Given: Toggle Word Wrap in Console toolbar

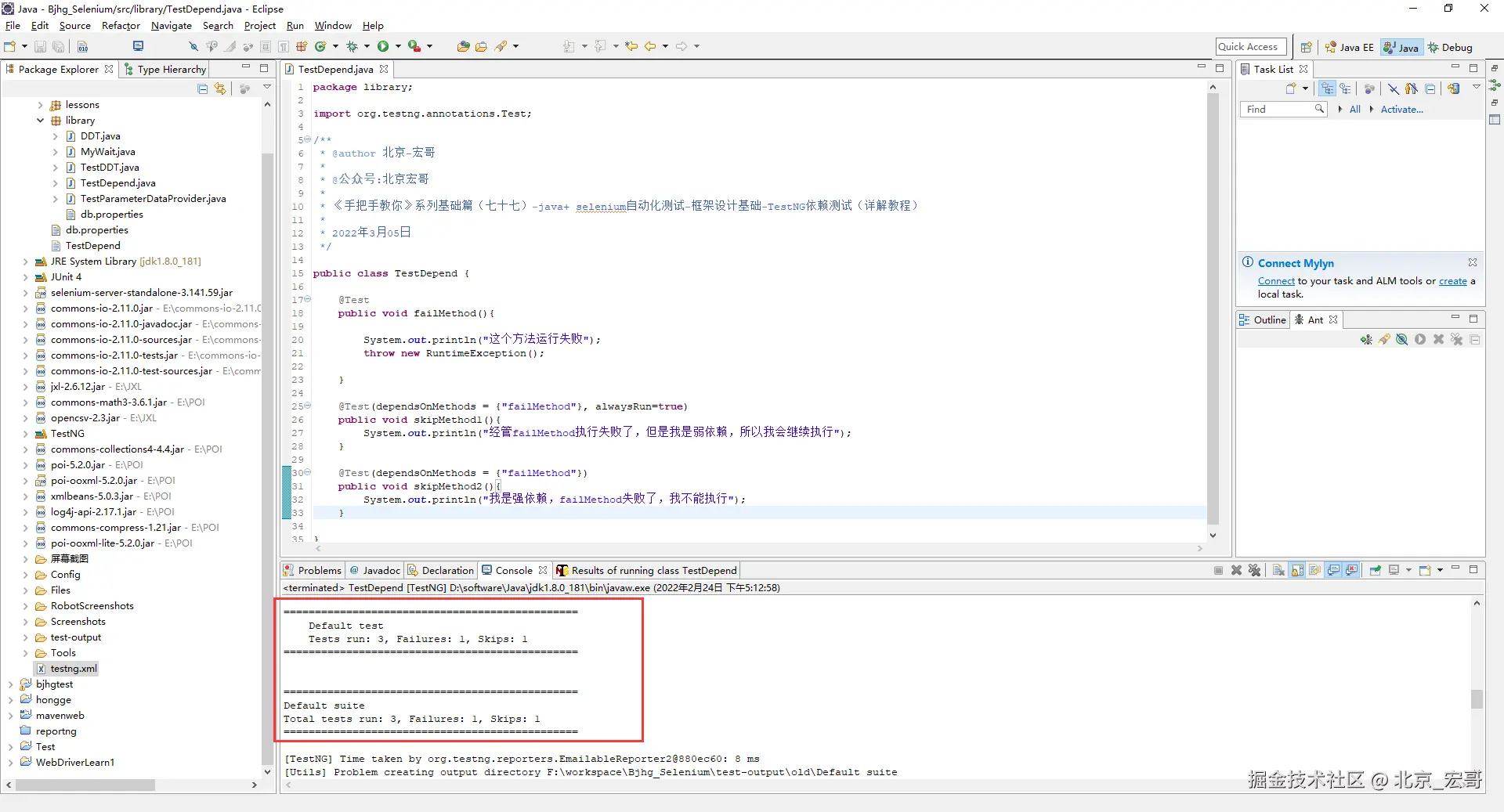Looking at the screenshot, I should pos(1315,570).
